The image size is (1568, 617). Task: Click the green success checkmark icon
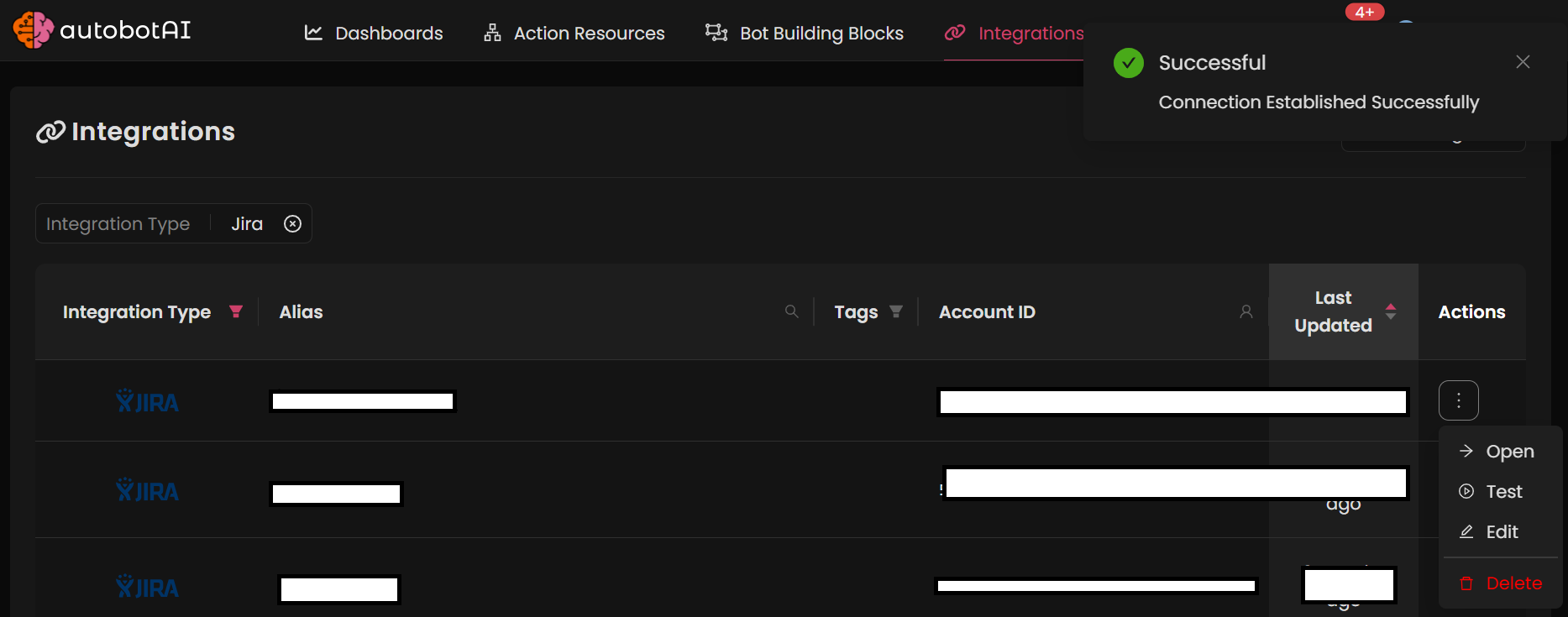[1128, 63]
